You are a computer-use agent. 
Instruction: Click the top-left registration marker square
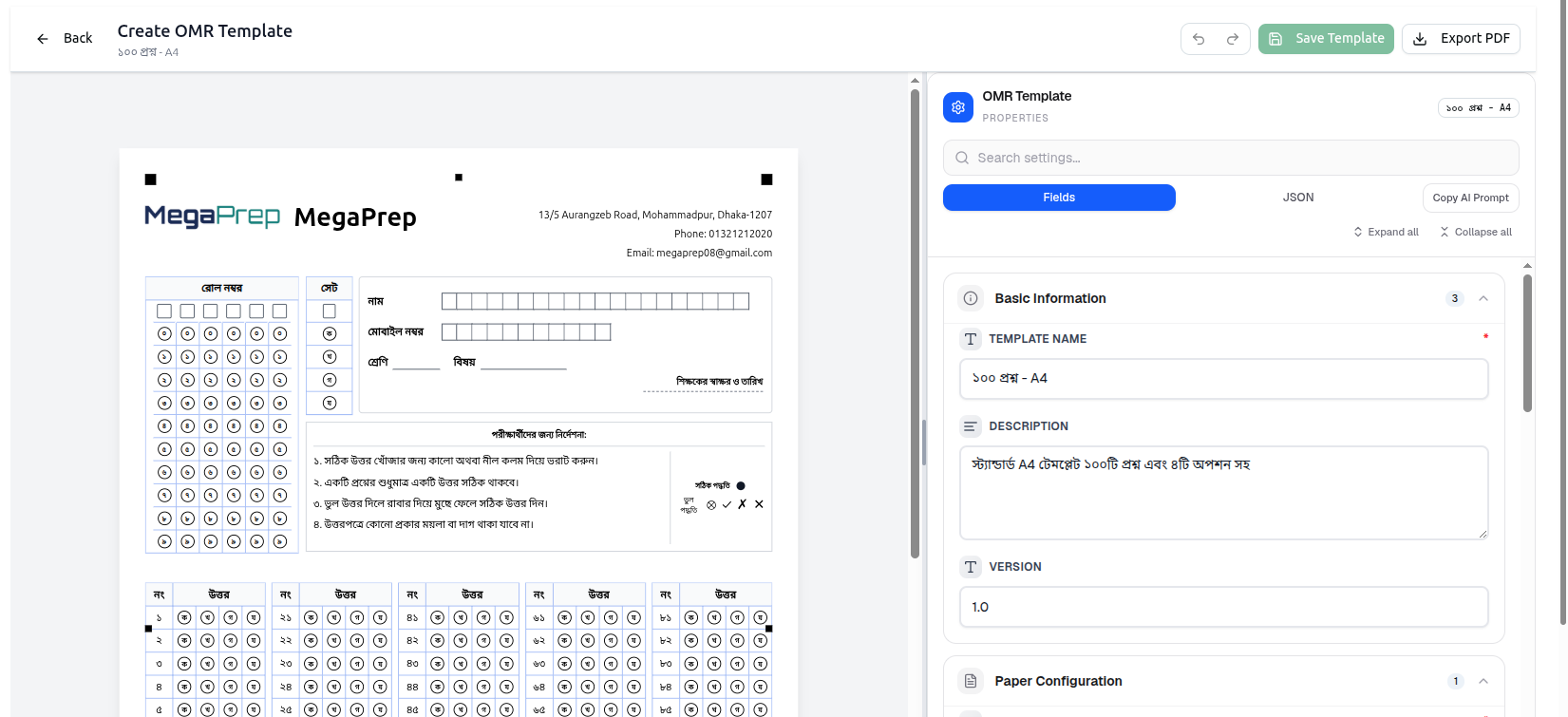[150, 179]
